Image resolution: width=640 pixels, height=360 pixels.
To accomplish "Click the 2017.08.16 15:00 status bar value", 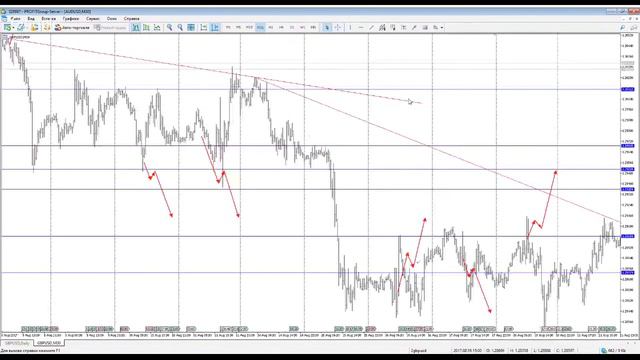I will pyautogui.click(x=467, y=350).
